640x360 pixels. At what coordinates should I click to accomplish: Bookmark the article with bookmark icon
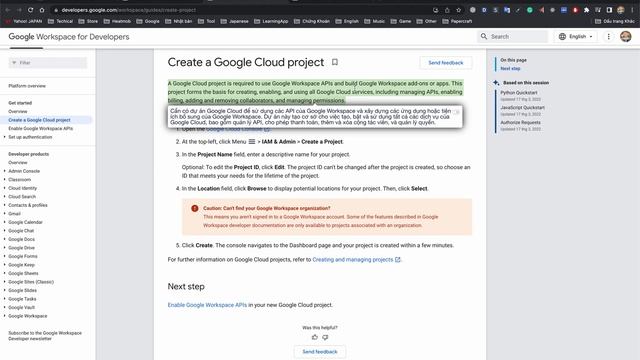pos(335,62)
